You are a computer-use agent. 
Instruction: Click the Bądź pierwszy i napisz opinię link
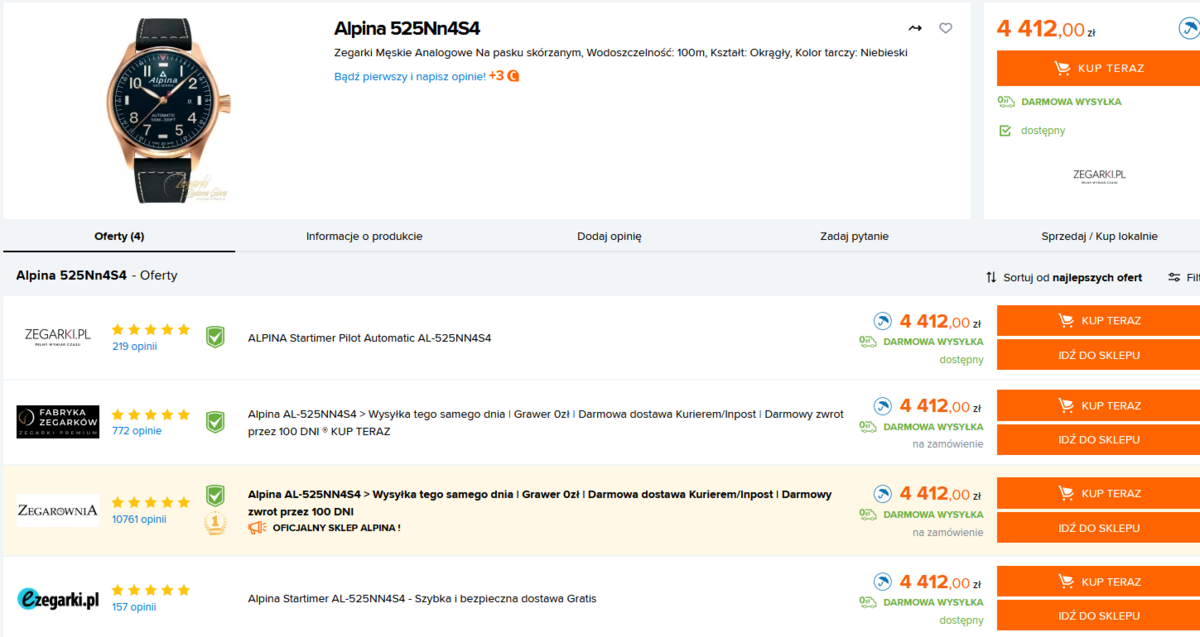coord(410,76)
